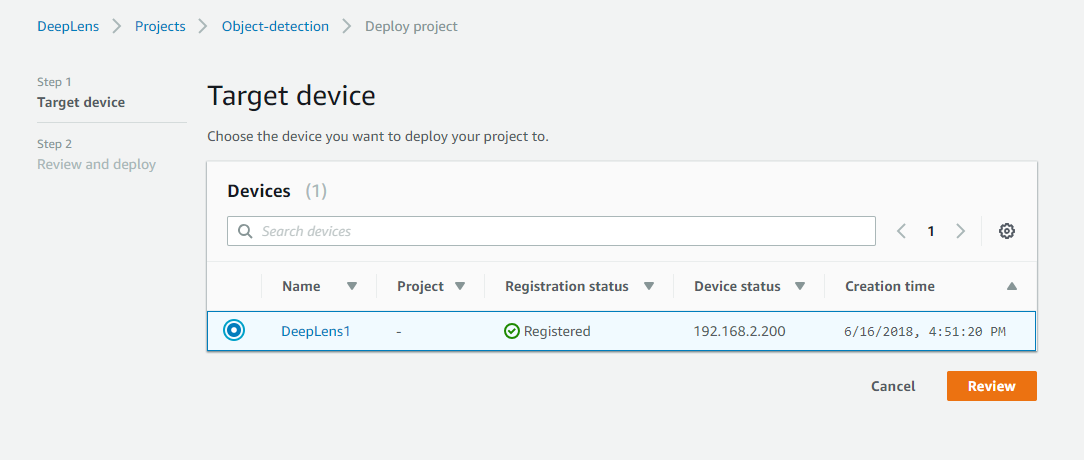Navigate to Projects breadcrumb
1084x460 pixels.
click(160, 27)
